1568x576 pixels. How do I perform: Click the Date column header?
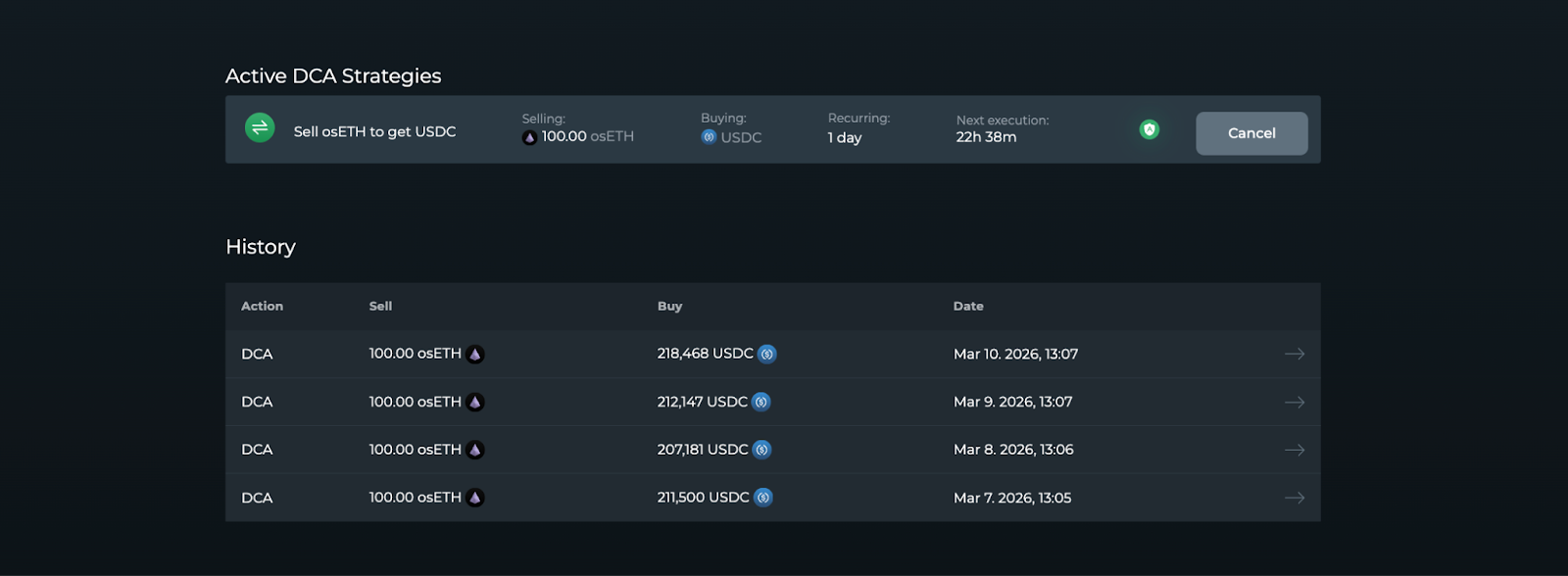click(x=968, y=307)
